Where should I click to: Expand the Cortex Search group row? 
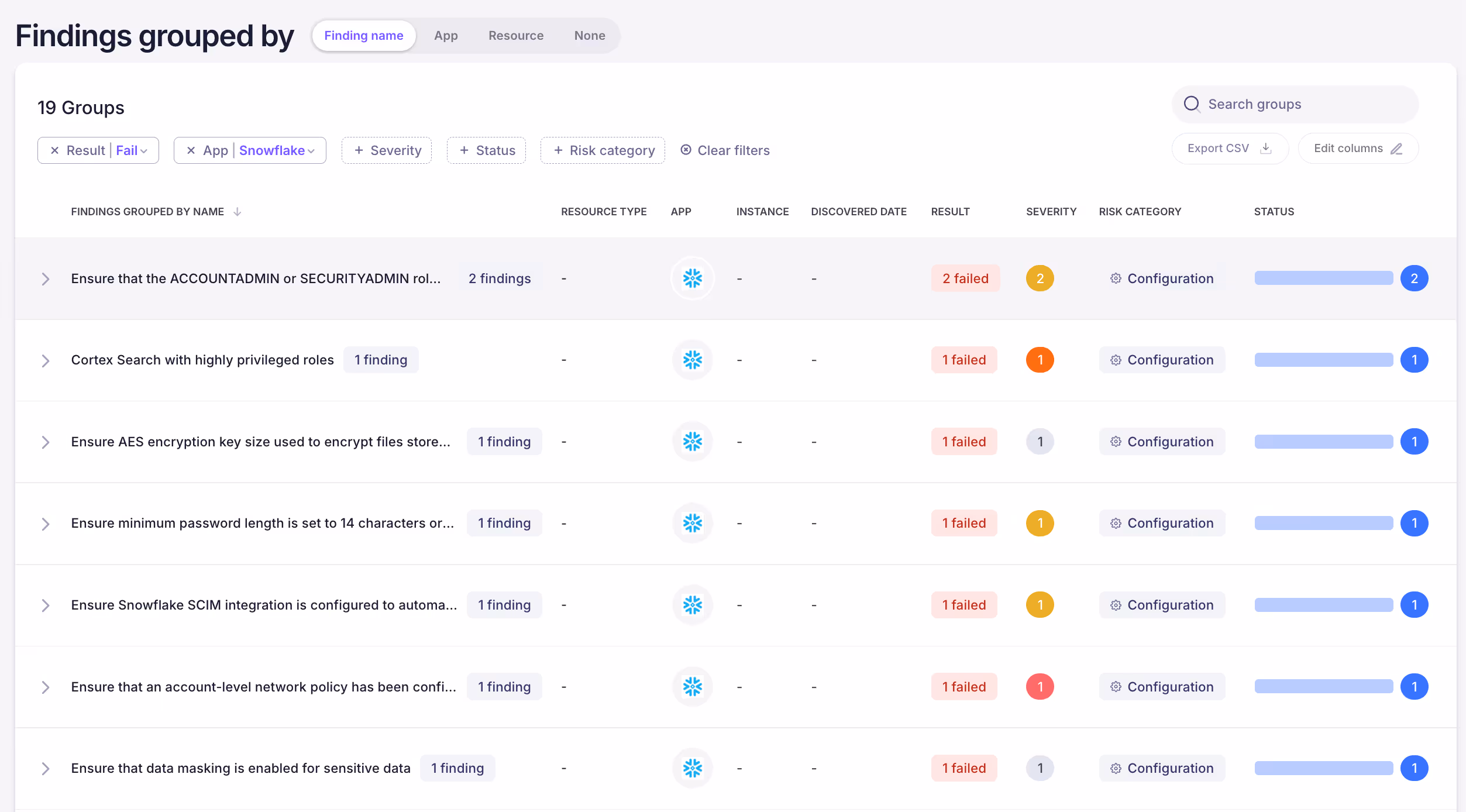tap(46, 360)
